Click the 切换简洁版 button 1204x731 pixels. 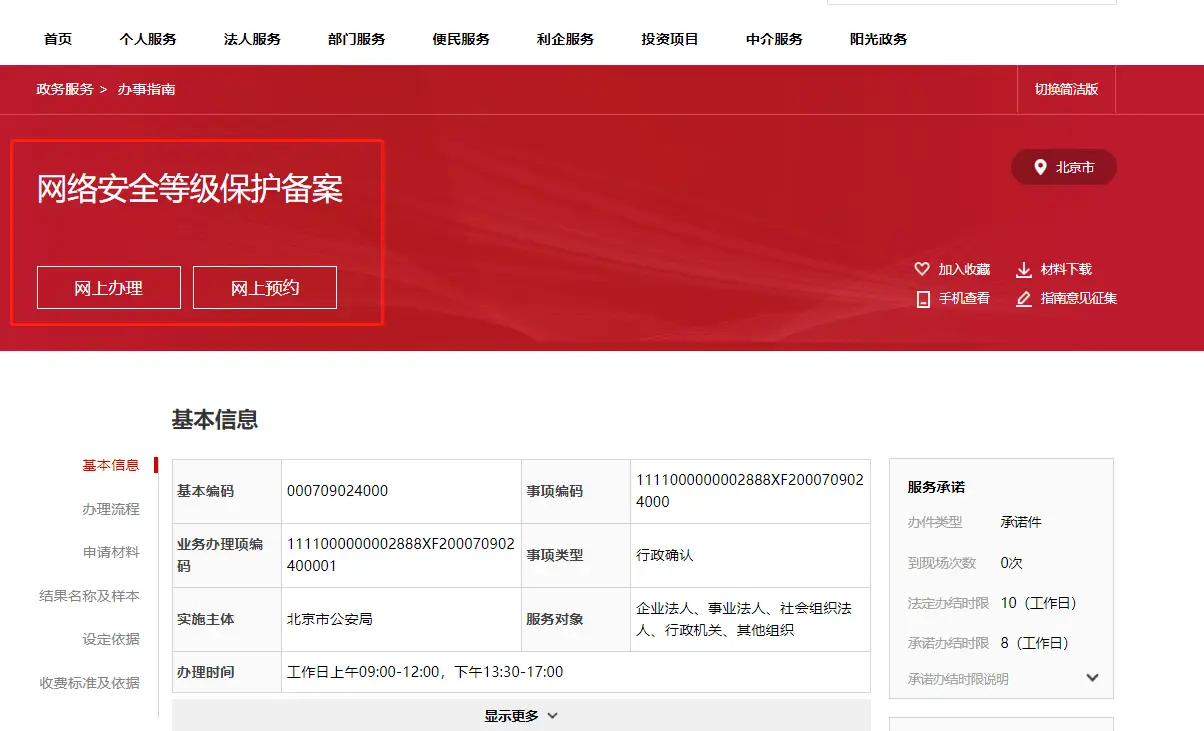point(1066,89)
